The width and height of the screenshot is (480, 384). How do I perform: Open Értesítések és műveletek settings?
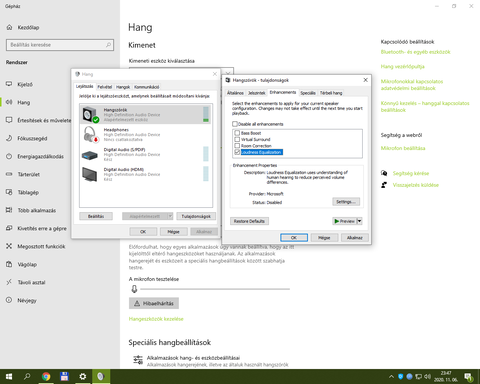(44, 120)
